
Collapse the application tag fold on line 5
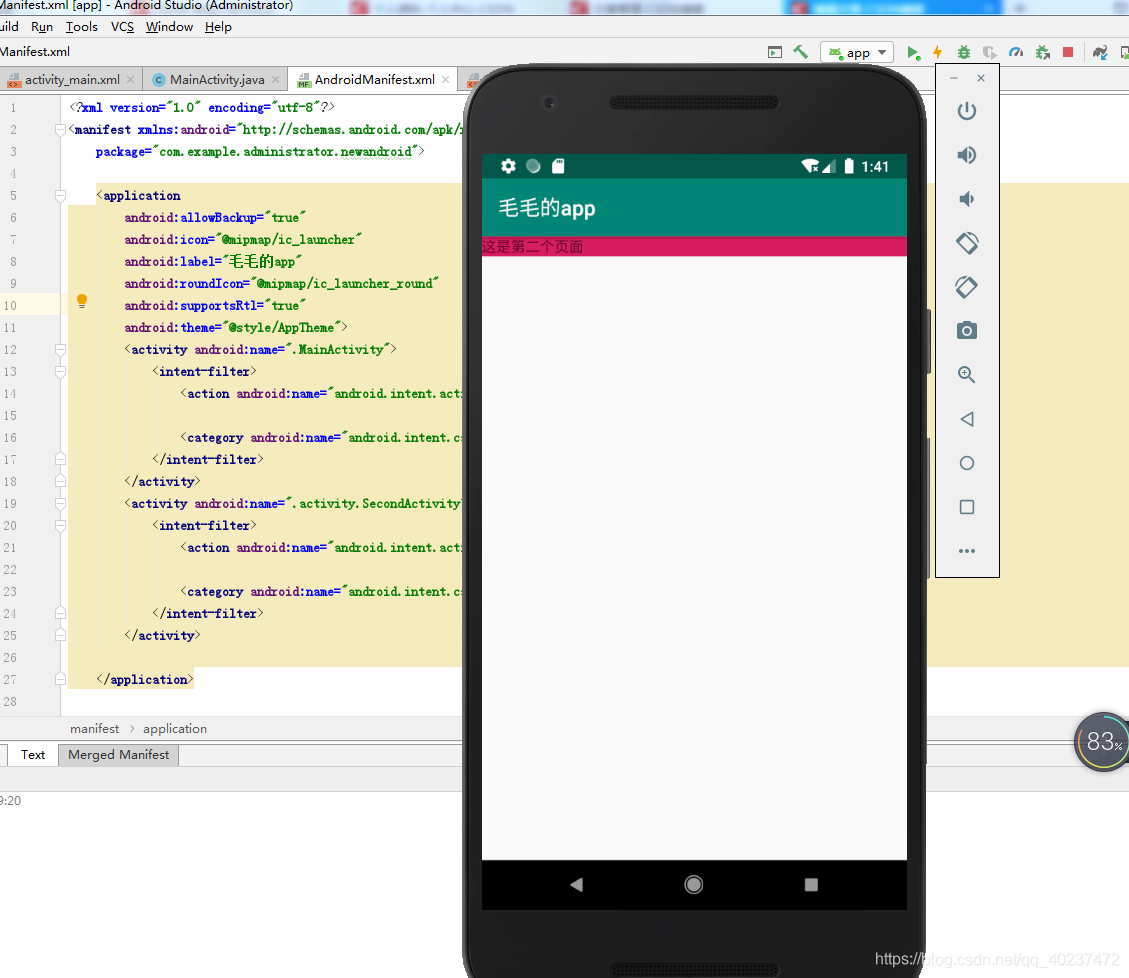[x=60, y=196]
